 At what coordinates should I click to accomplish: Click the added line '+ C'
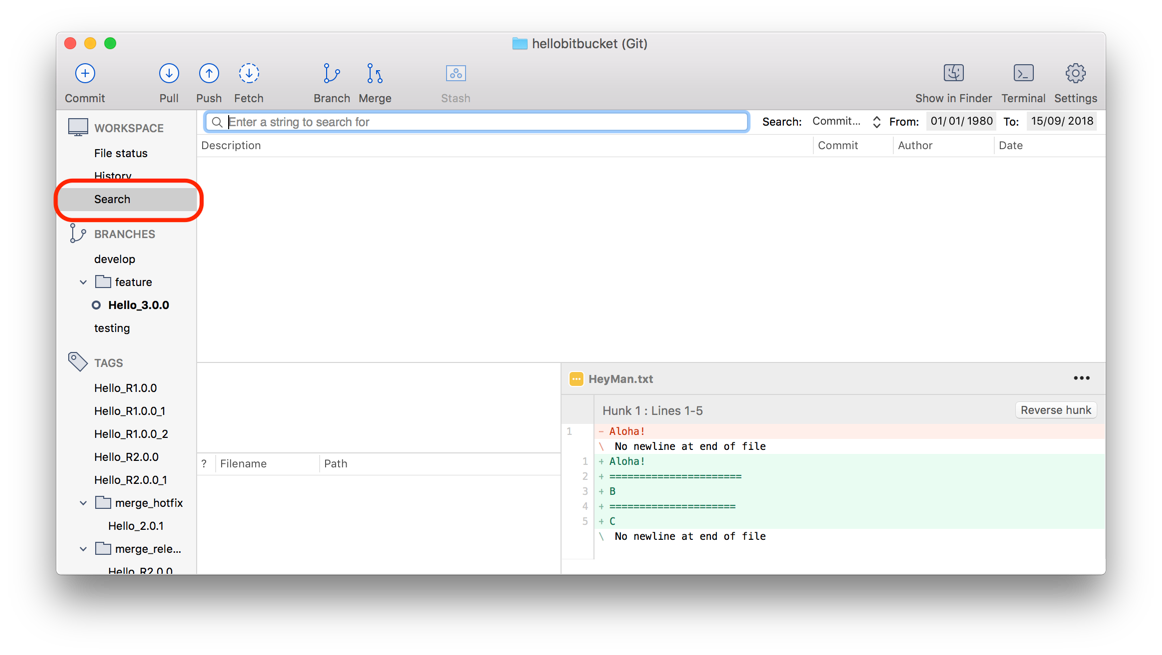[x=849, y=522]
